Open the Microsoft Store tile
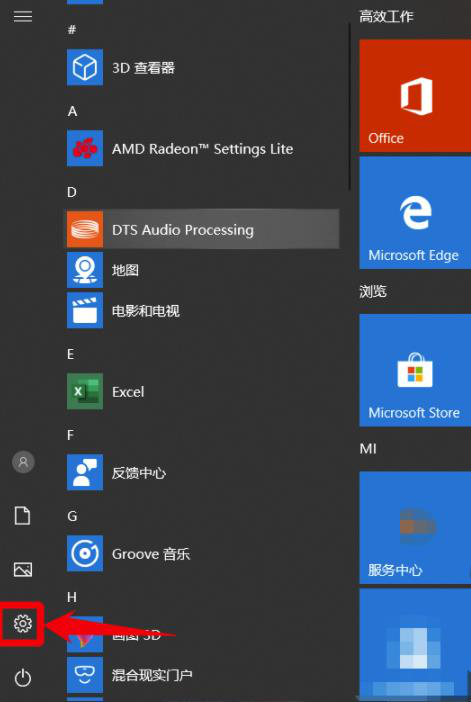Viewport: 471px width, 702px height. click(x=415, y=370)
